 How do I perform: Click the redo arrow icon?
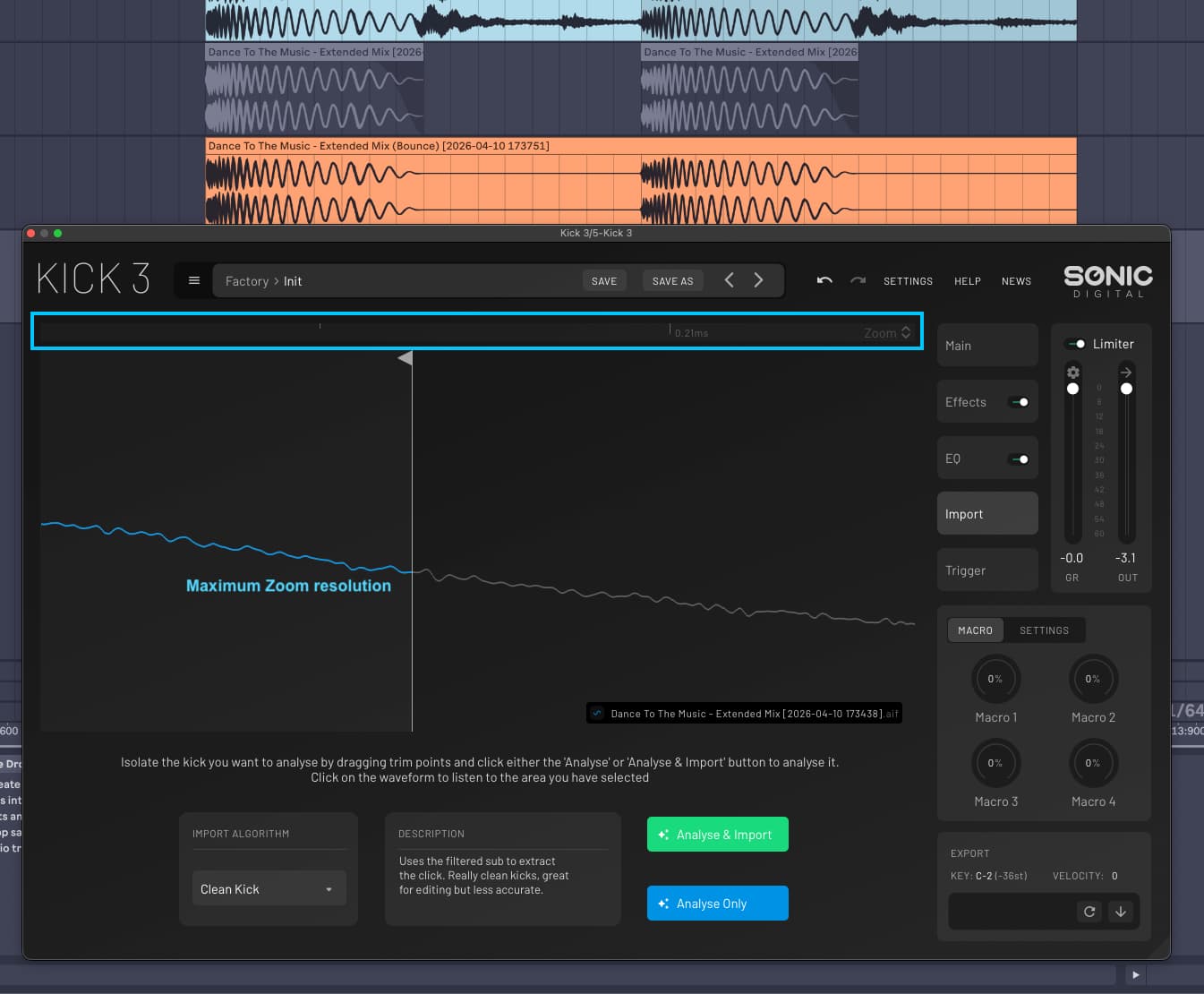[x=858, y=280]
